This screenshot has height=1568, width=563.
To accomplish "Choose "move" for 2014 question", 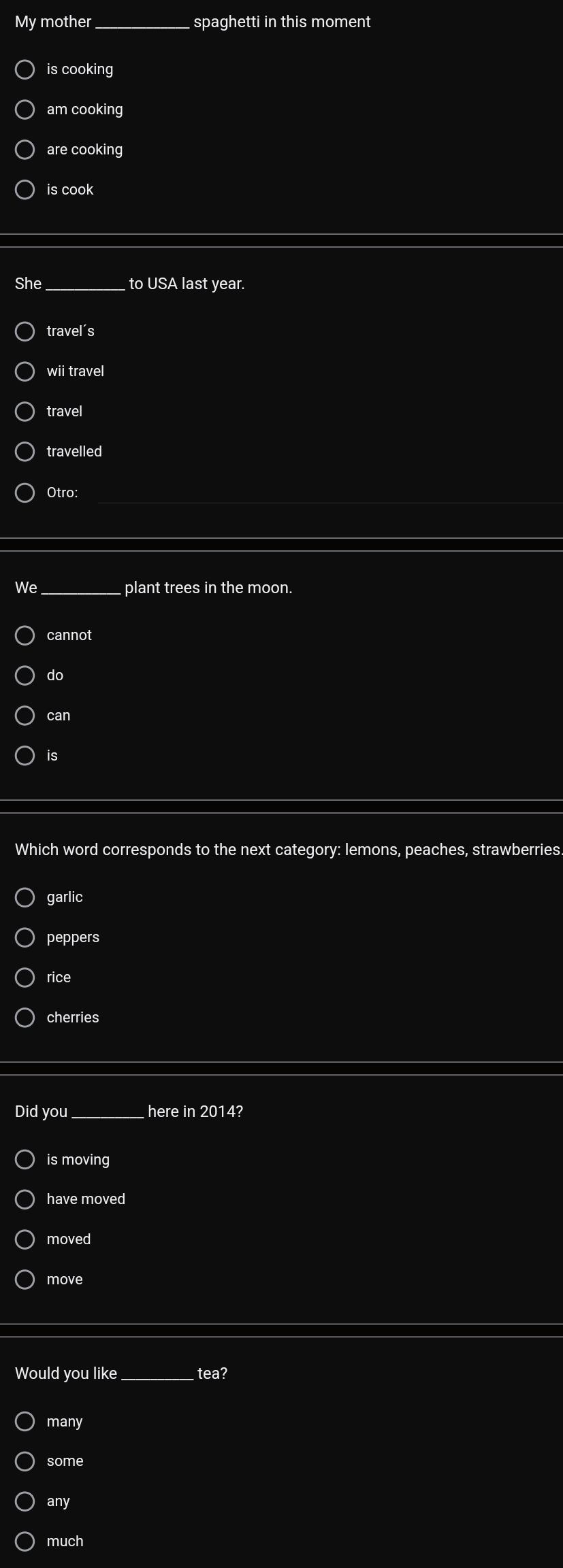I will click(x=25, y=1280).
